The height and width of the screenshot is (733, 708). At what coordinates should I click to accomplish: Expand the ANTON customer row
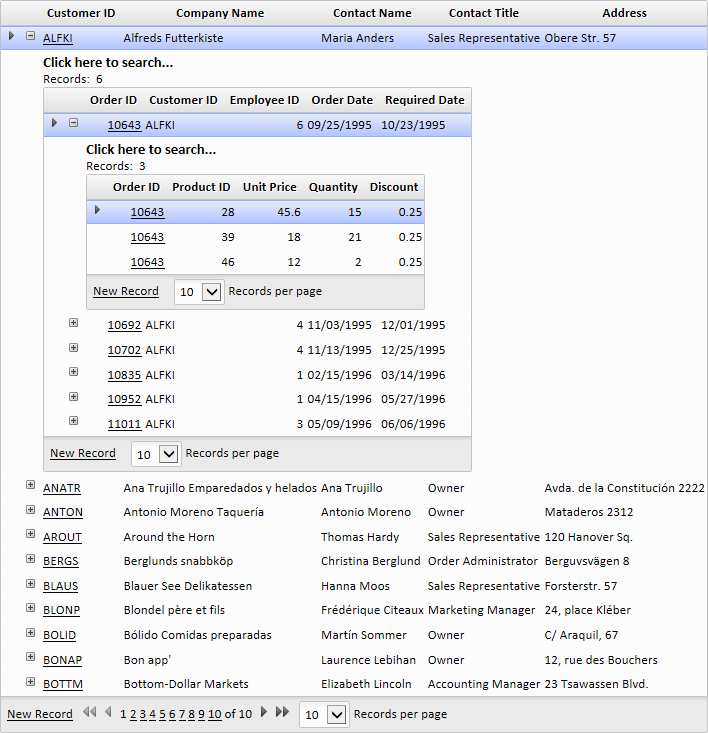coord(30,510)
